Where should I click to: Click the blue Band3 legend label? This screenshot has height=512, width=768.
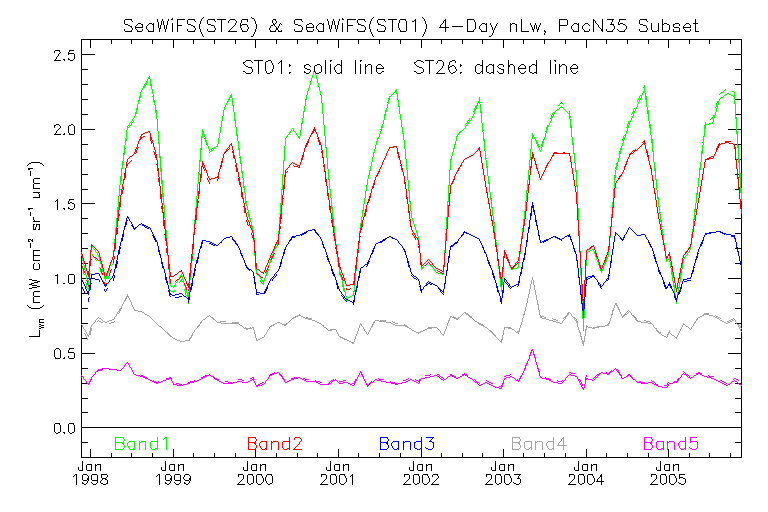point(407,444)
